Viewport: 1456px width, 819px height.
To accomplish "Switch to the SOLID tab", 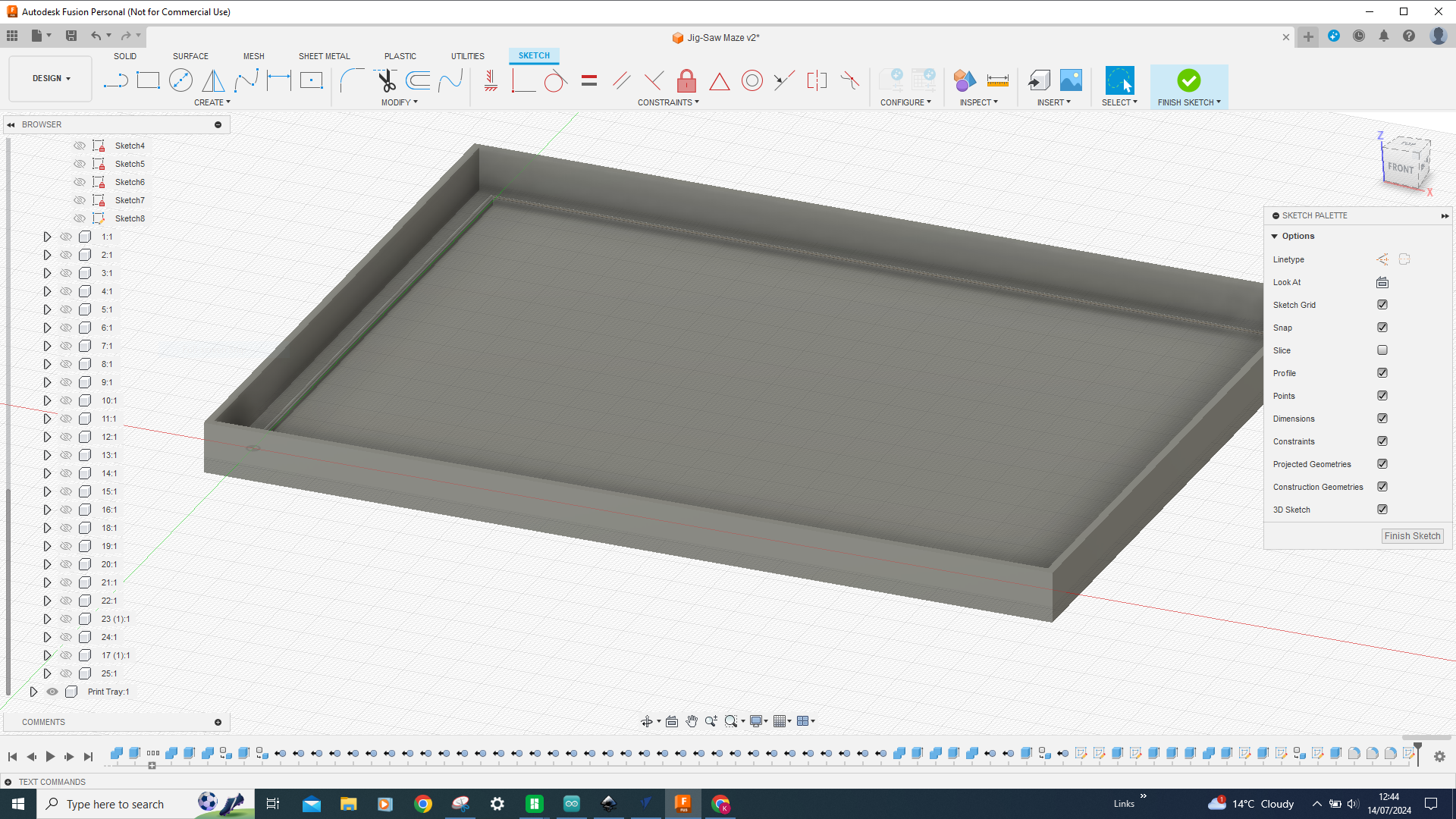I will coord(125,56).
